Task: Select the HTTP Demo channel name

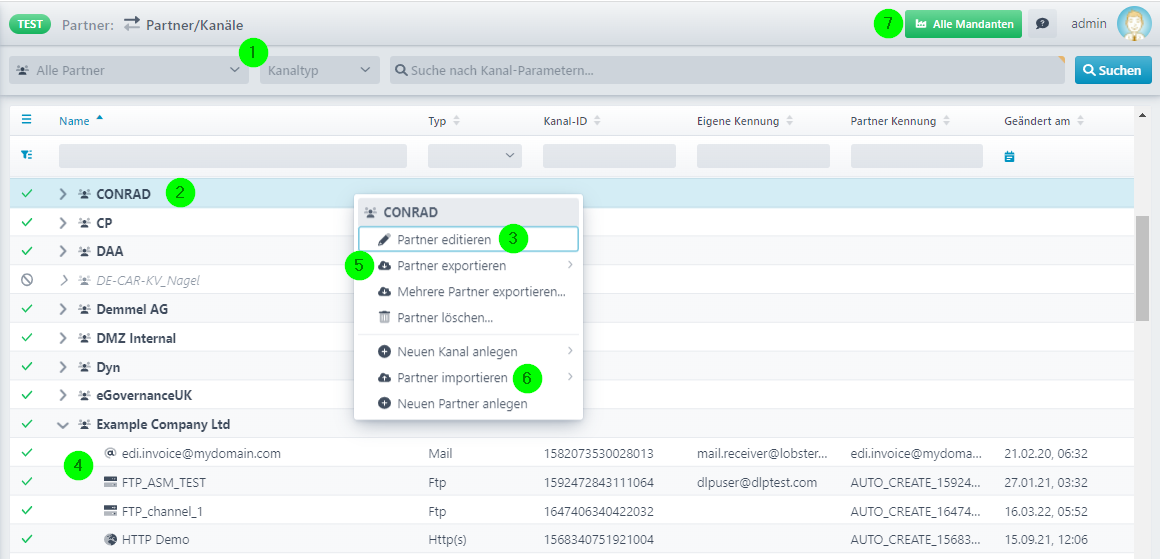Action: point(155,540)
